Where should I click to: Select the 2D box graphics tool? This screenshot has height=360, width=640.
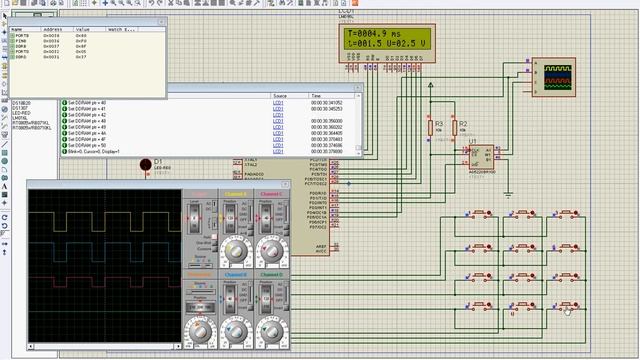[x=4, y=153]
